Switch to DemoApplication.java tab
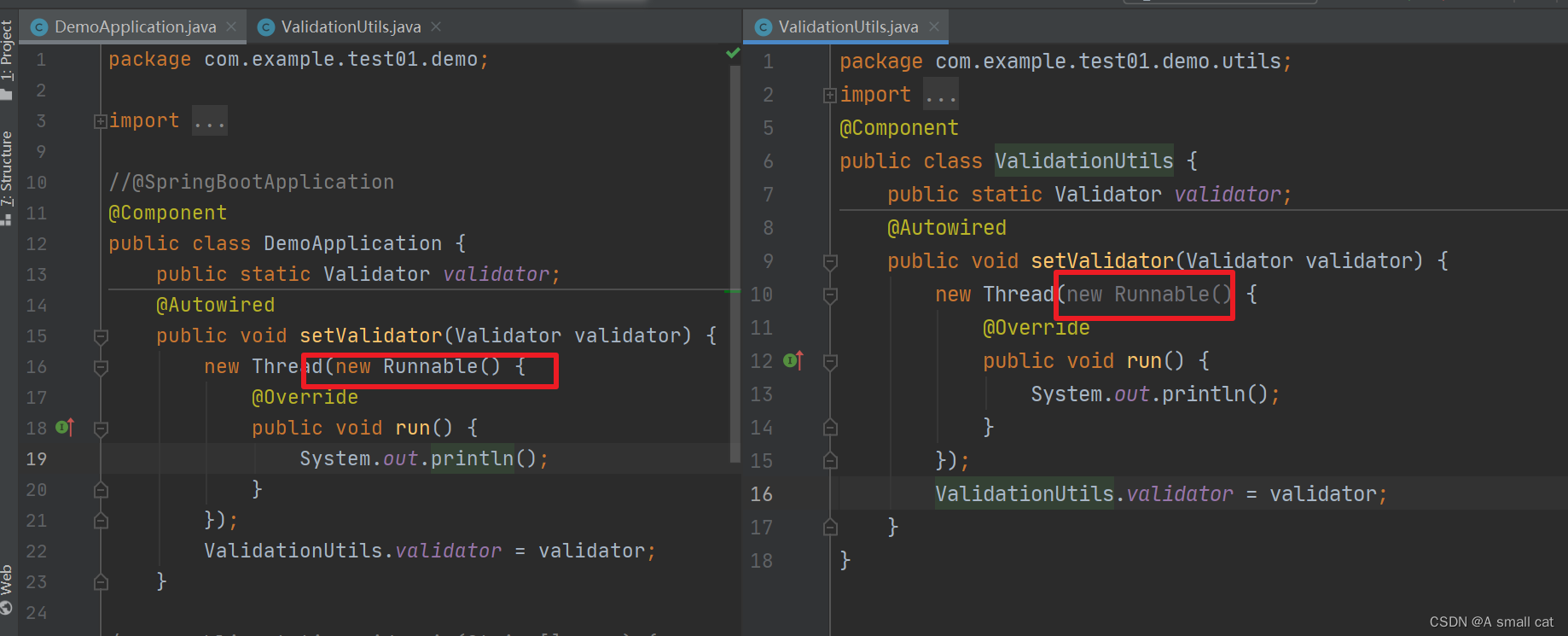This screenshot has height=636, width=1568. (135, 27)
